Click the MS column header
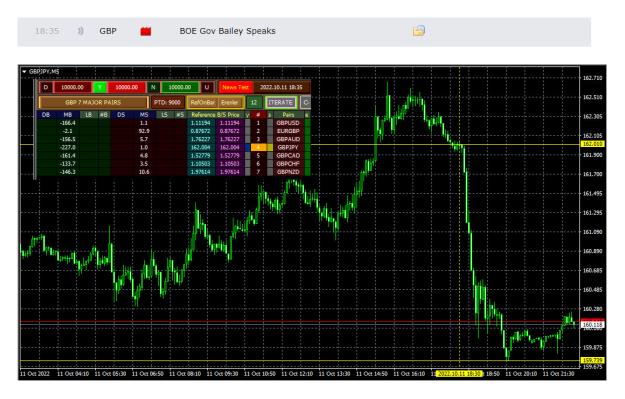Screen dimensions: 625x399 click(144, 115)
